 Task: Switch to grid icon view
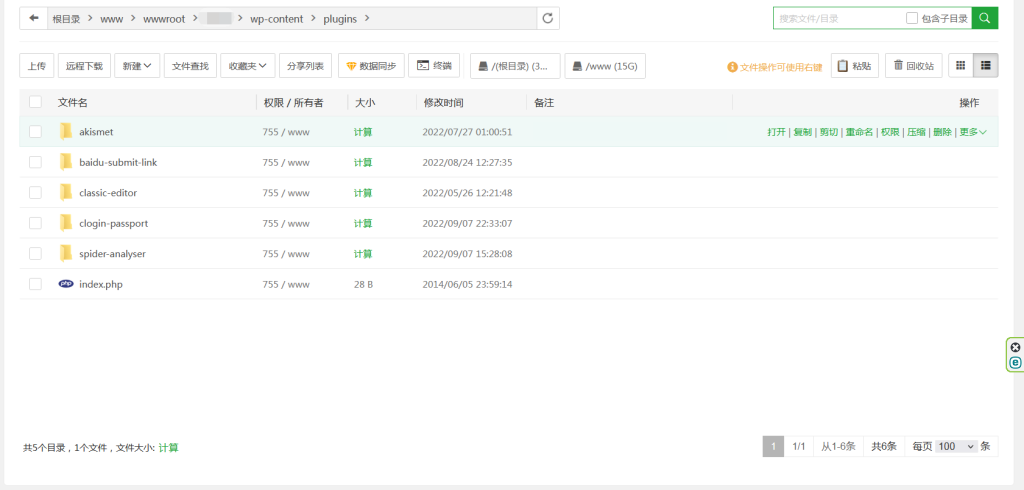[960, 66]
